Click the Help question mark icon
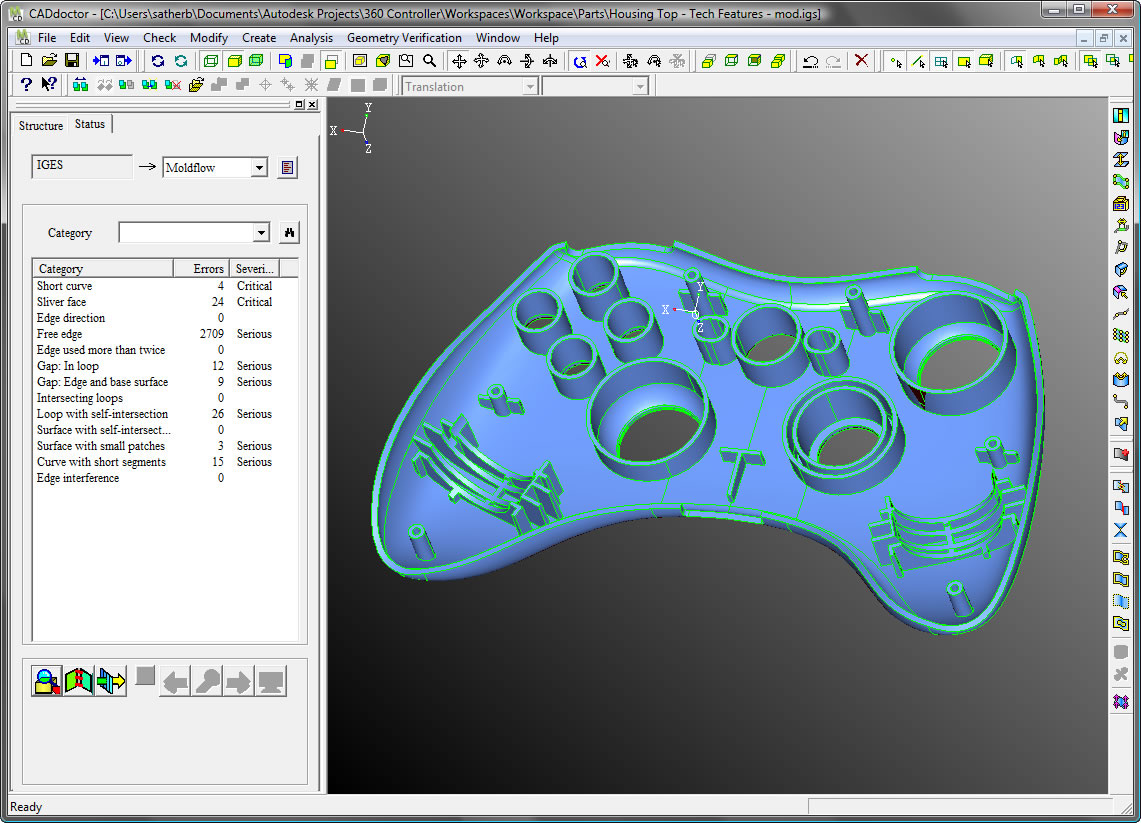 26,86
